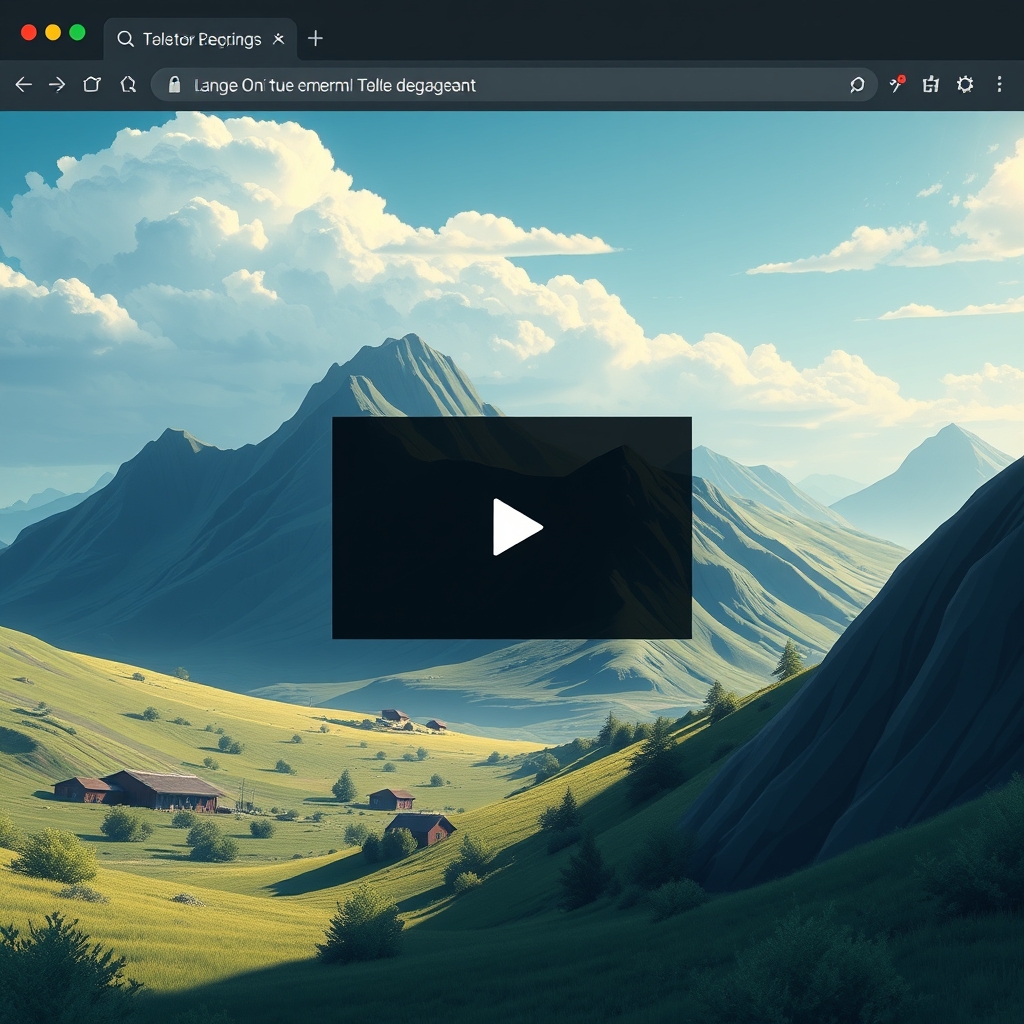
Task: Open settings gear icon in toolbar
Action: point(965,84)
